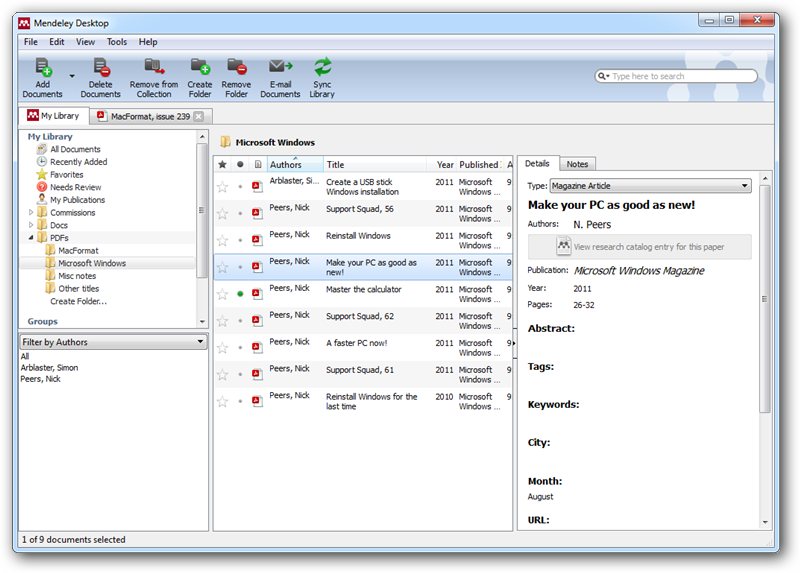Select All Documents in My Library
The image size is (800, 573).
point(75,149)
